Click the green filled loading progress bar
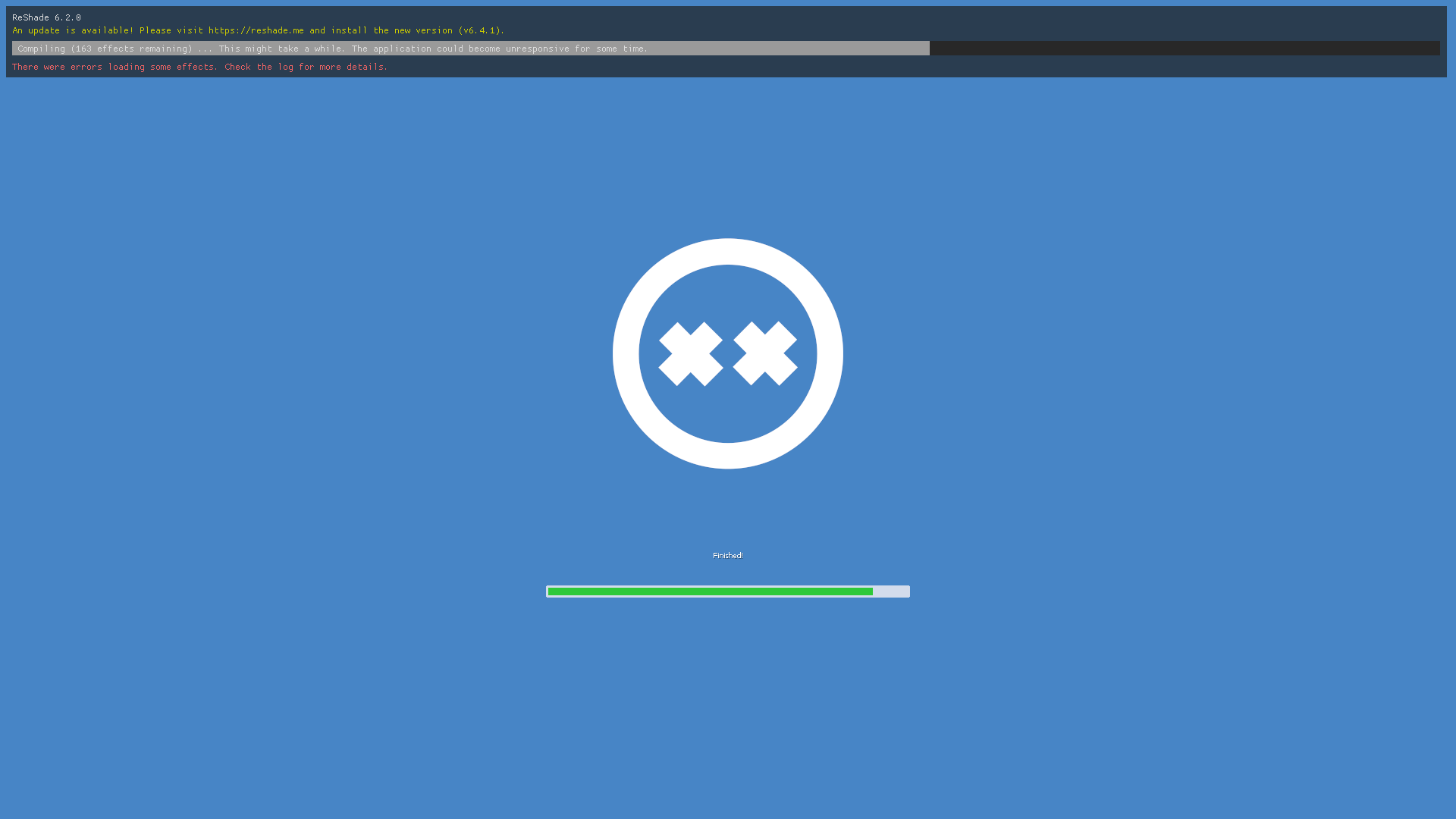The height and width of the screenshot is (819, 1456). 709,591
